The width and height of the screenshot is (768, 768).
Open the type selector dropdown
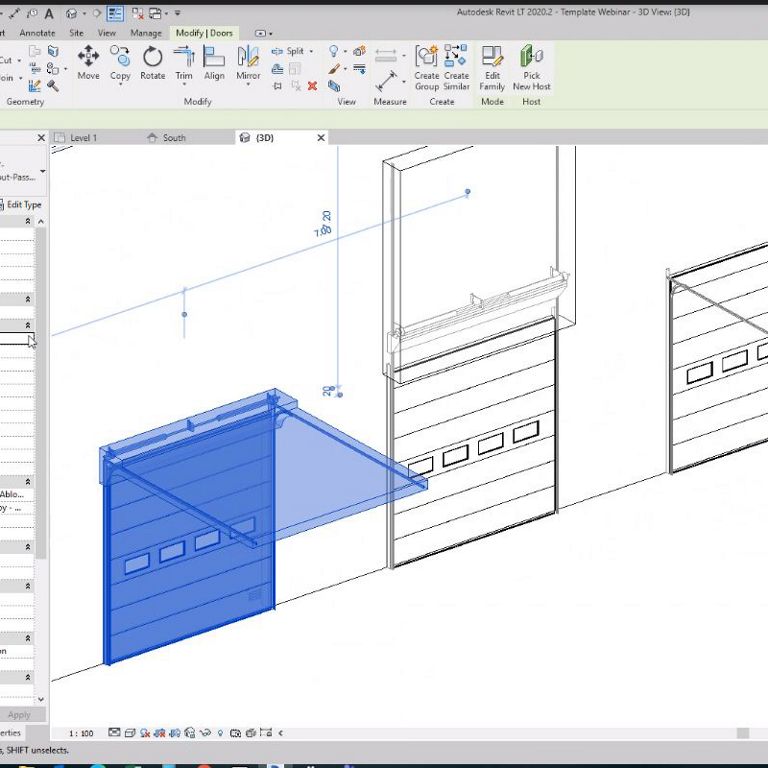click(x=42, y=172)
